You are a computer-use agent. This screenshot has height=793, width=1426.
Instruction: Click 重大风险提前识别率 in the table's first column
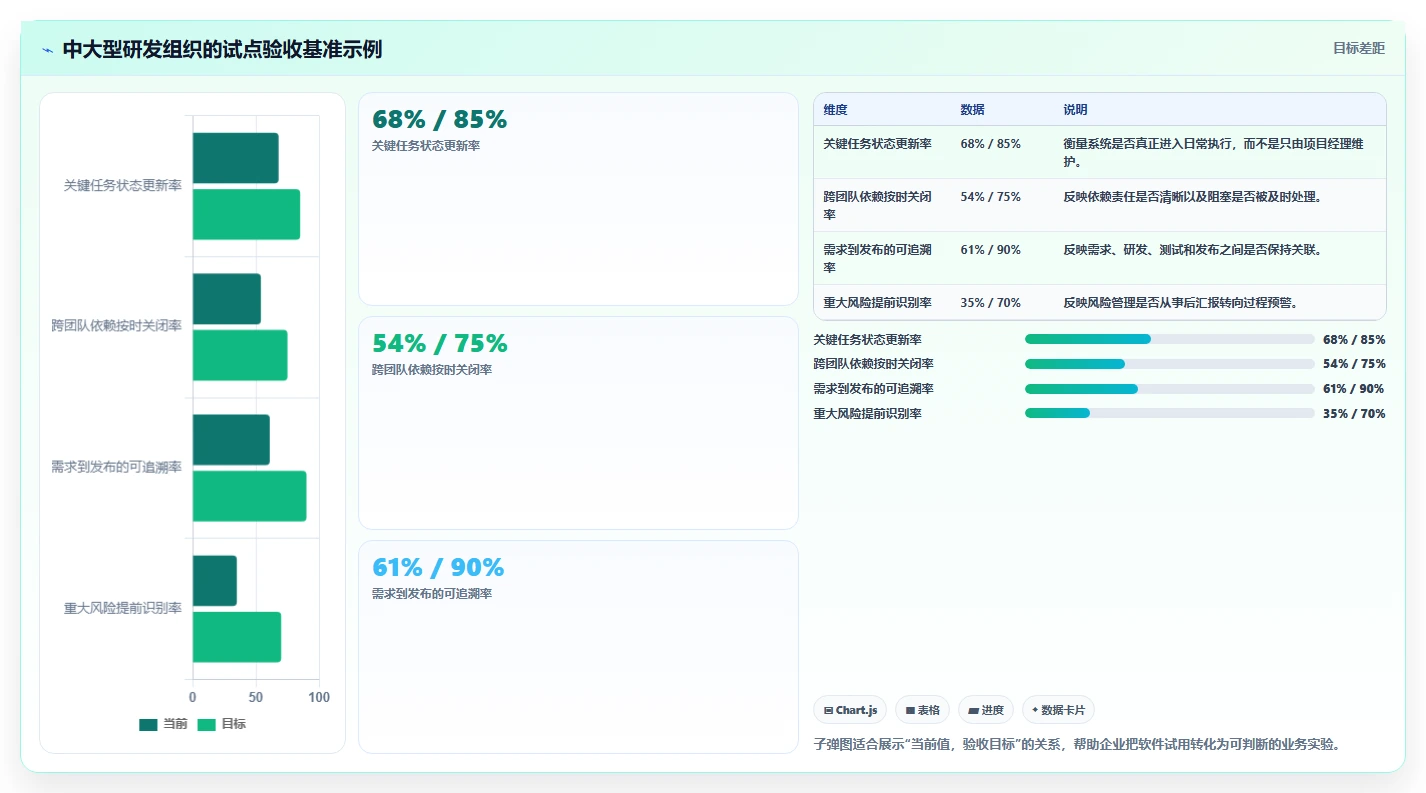pos(877,302)
